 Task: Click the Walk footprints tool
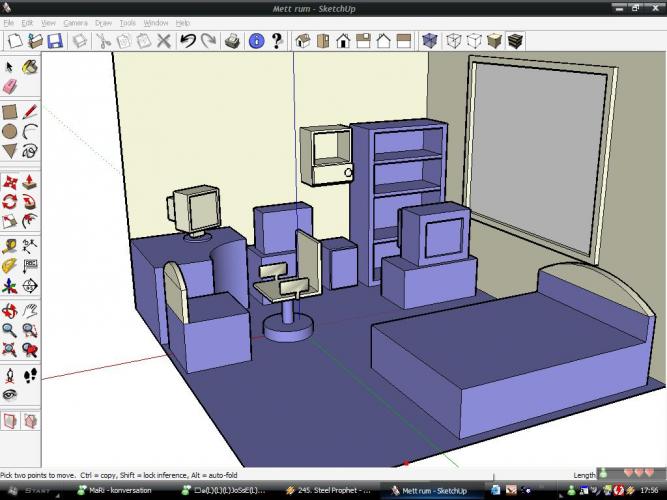[x=30, y=375]
